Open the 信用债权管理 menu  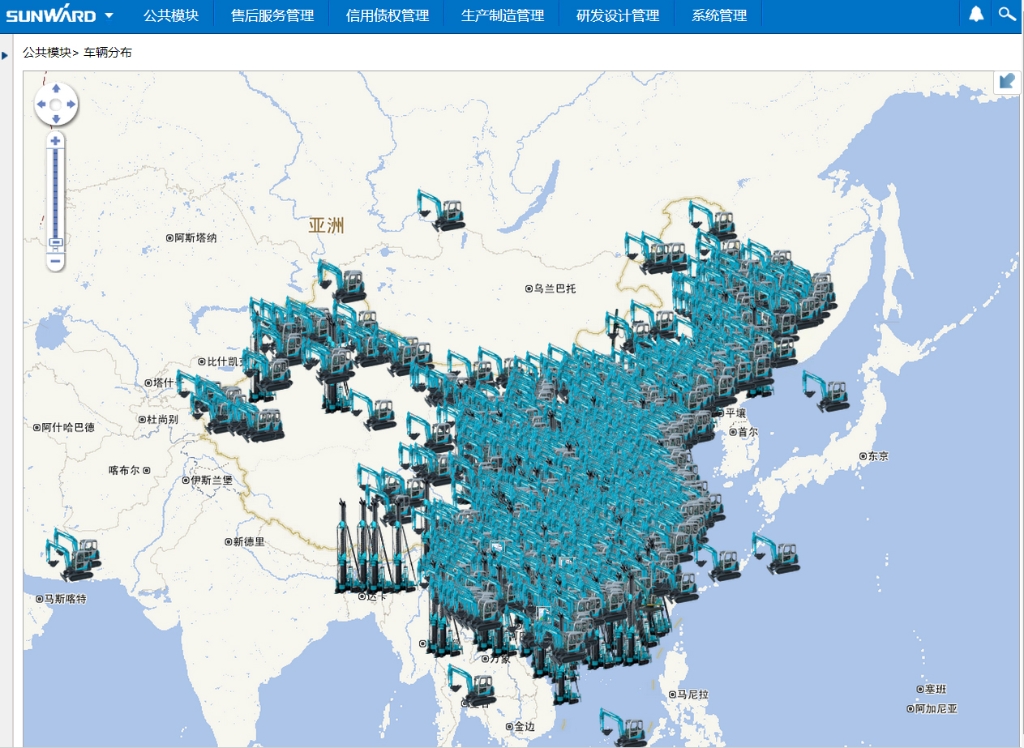(387, 16)
